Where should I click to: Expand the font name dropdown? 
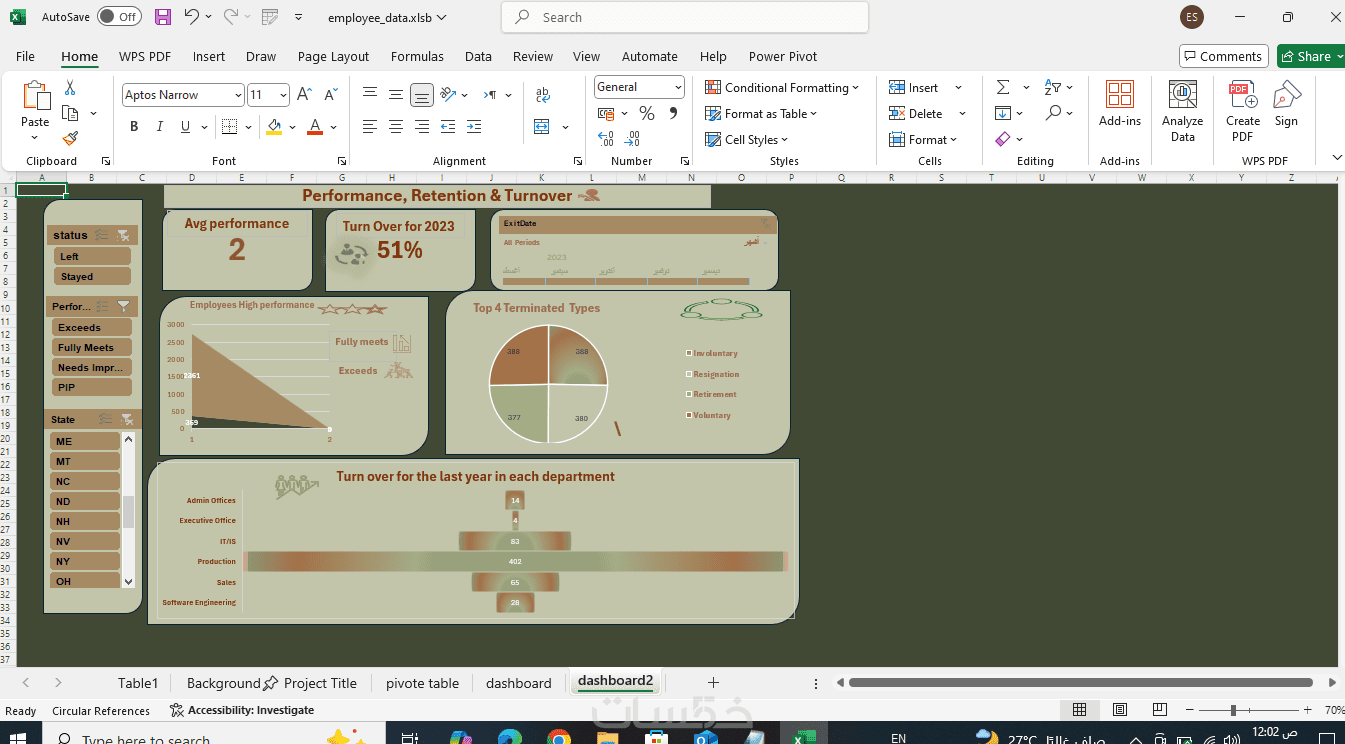238,95
